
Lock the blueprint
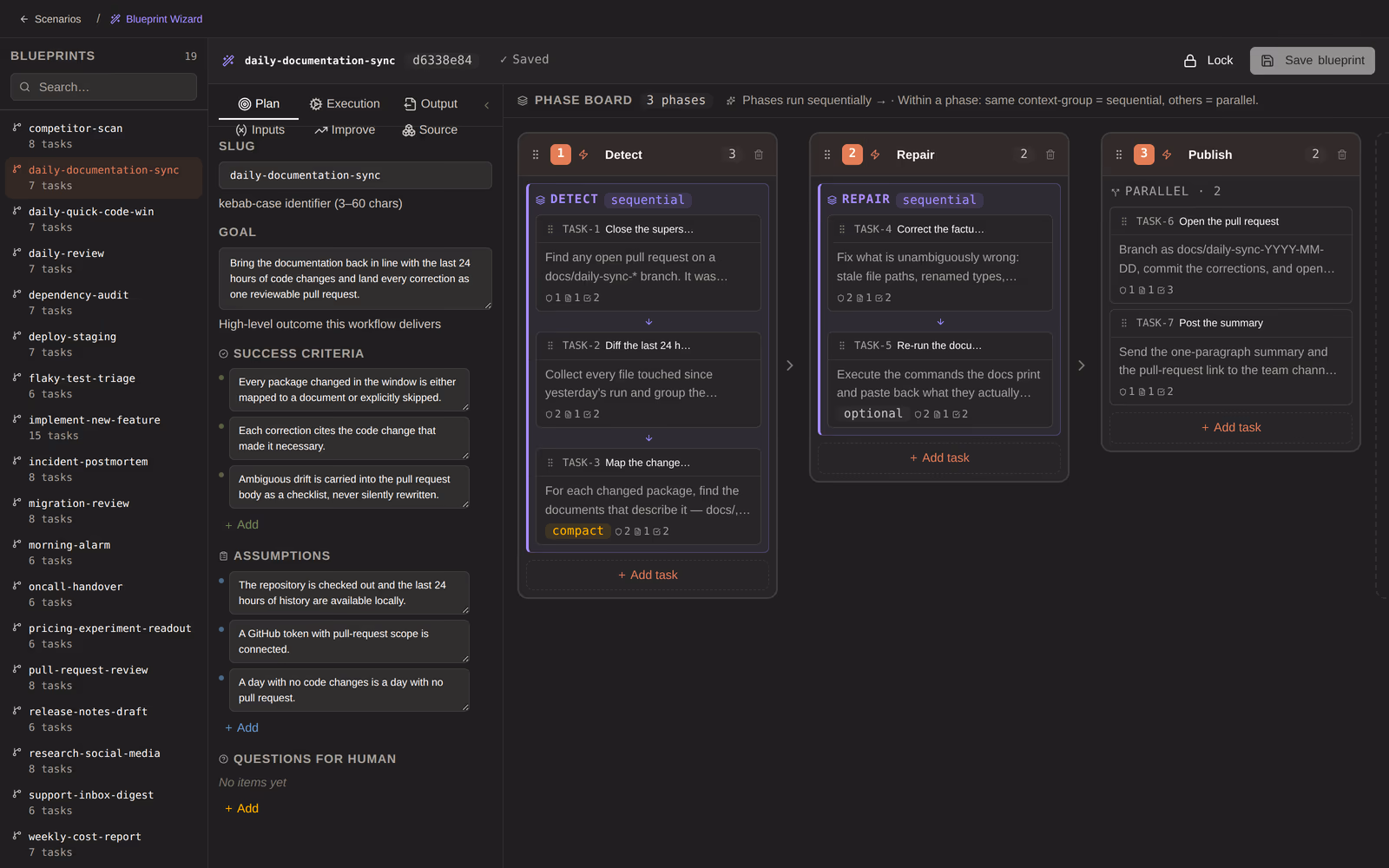[1208, 60]
